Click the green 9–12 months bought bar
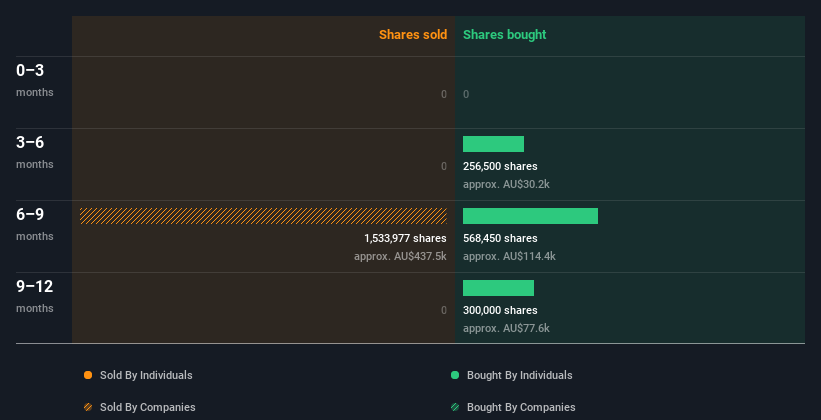The width and height of the screenshot is (821, 420). [498, 288]
